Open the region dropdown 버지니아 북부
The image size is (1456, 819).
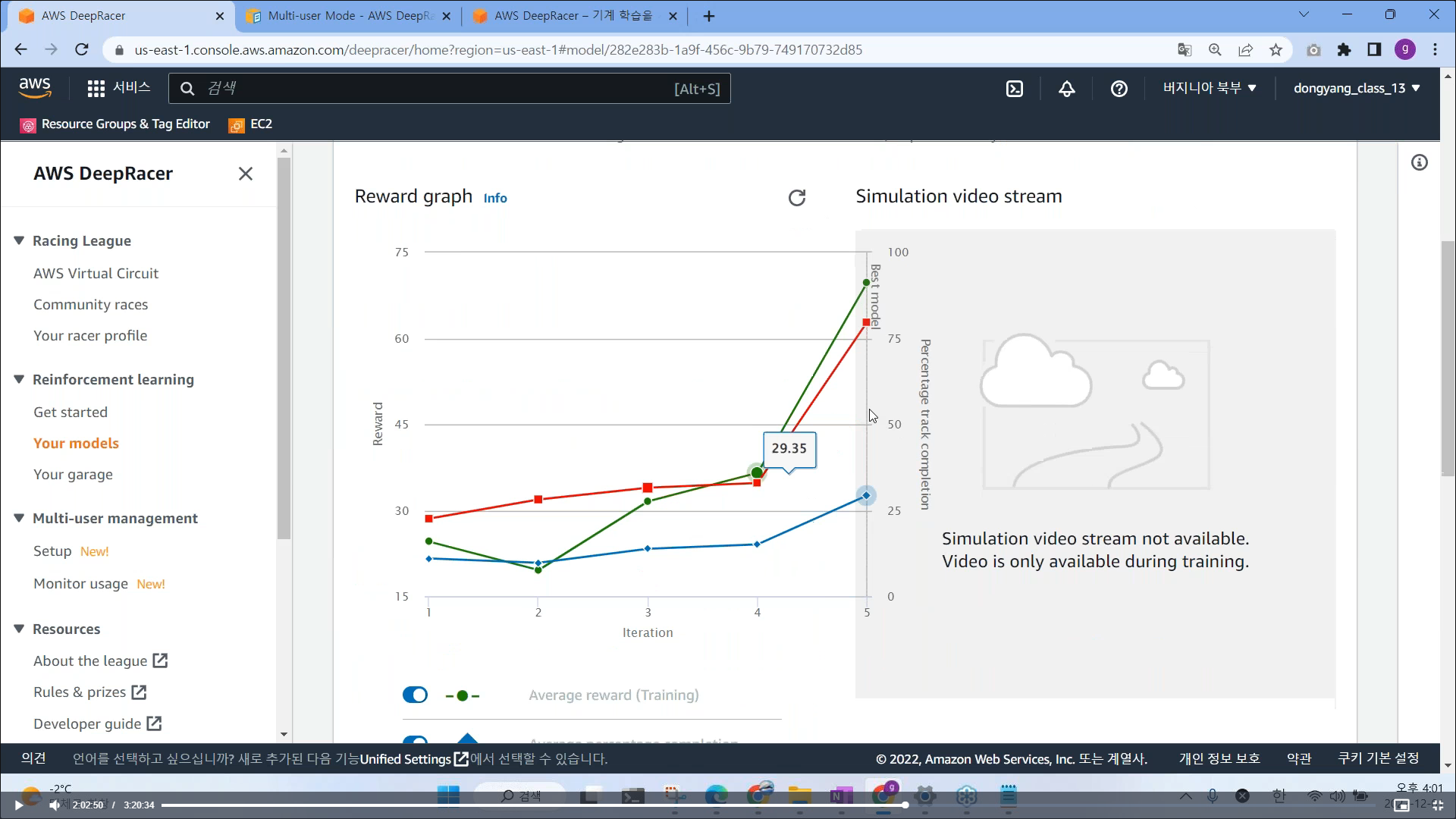click(x=1210, y=88)
